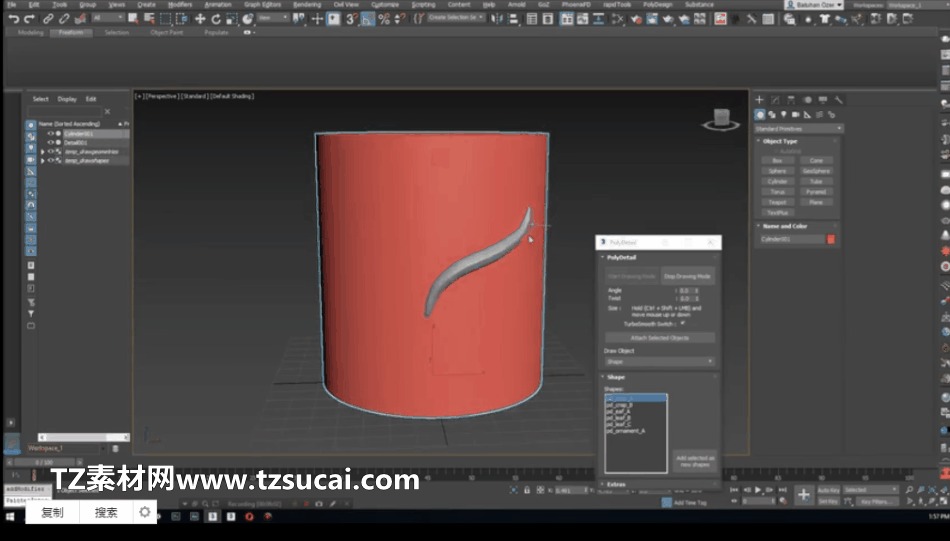This screenshot has height=541, width=950.
Task: Click the Select and Link icon
Action: tap(50, 19)
